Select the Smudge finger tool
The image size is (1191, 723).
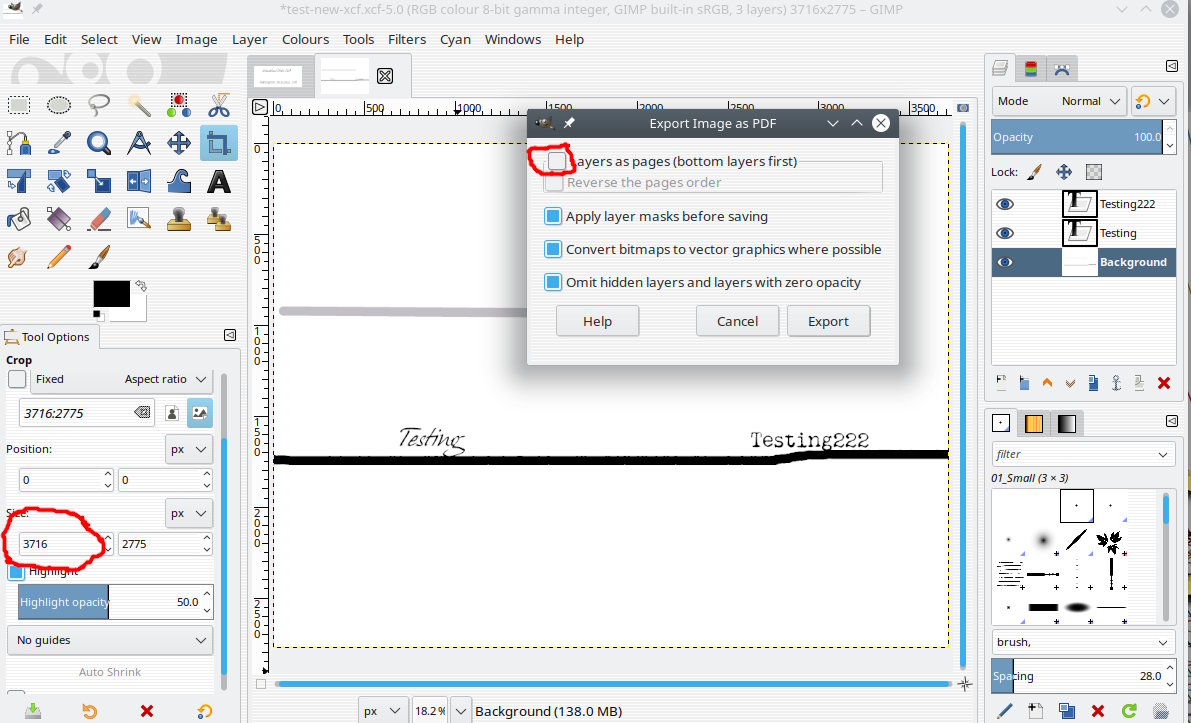point(17,257)
